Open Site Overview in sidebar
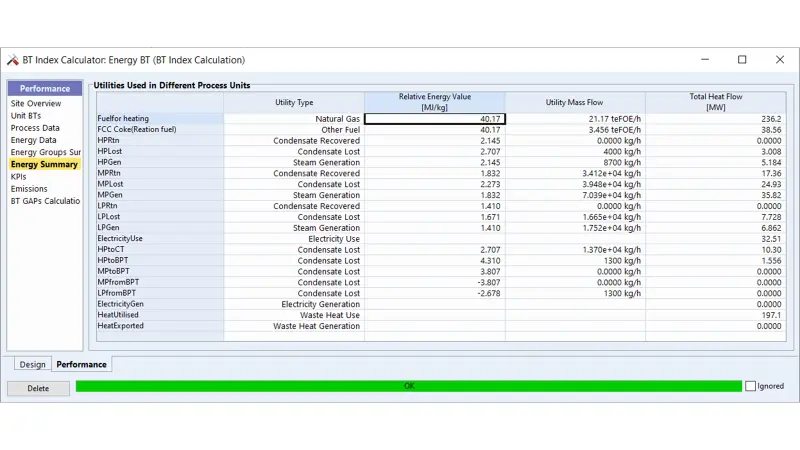 tap(36, 103)
